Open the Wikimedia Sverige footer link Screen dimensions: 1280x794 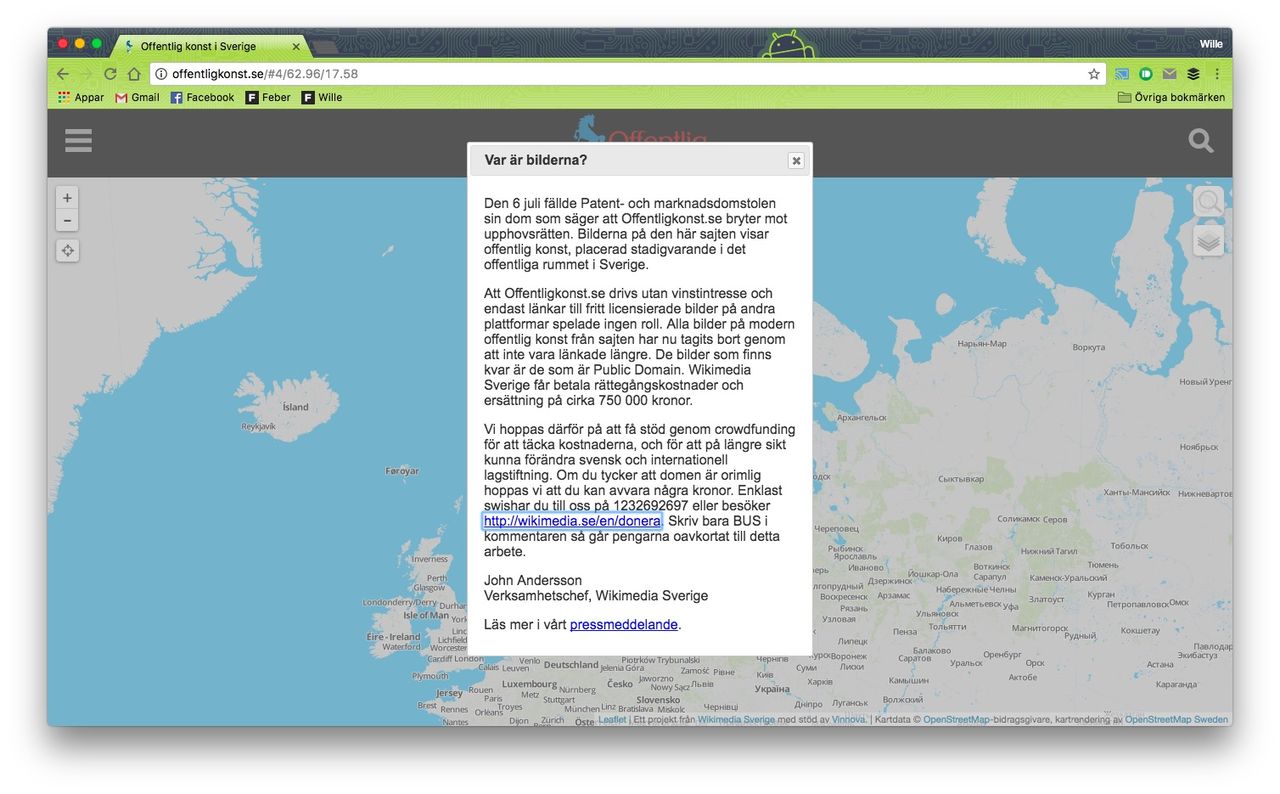pos(736,720)
